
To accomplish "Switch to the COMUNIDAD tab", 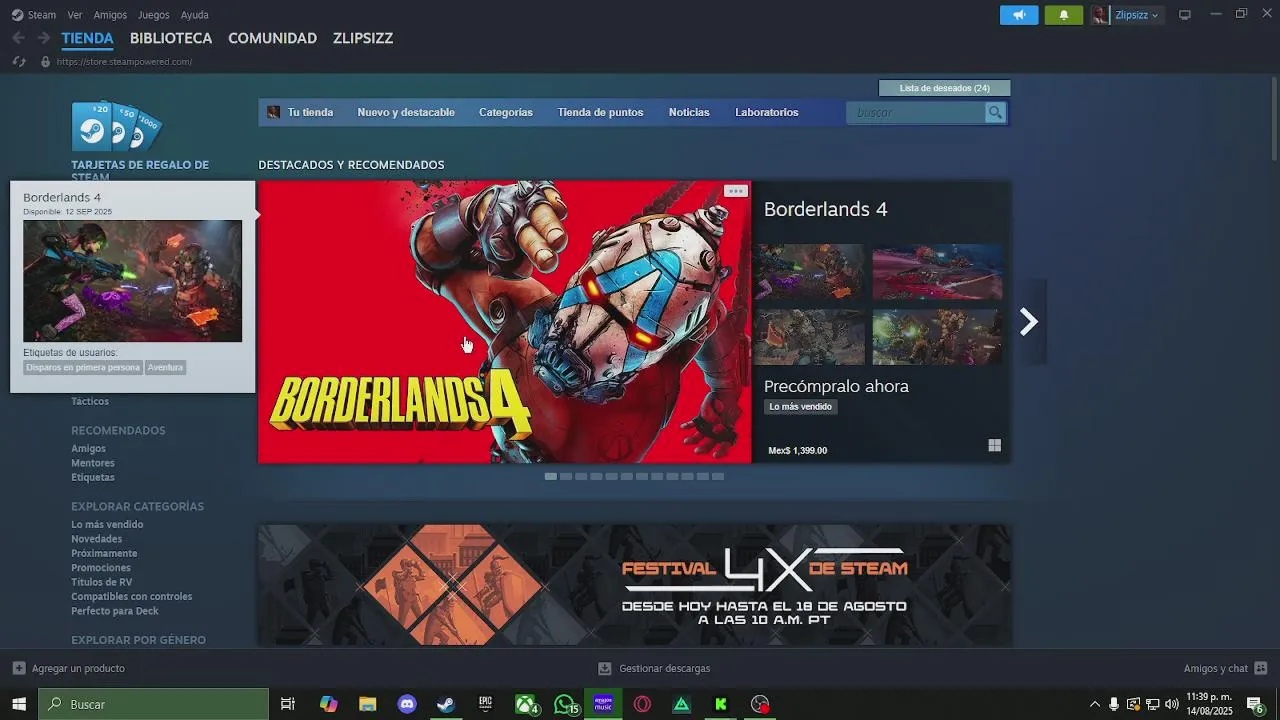I will [272, 38].
